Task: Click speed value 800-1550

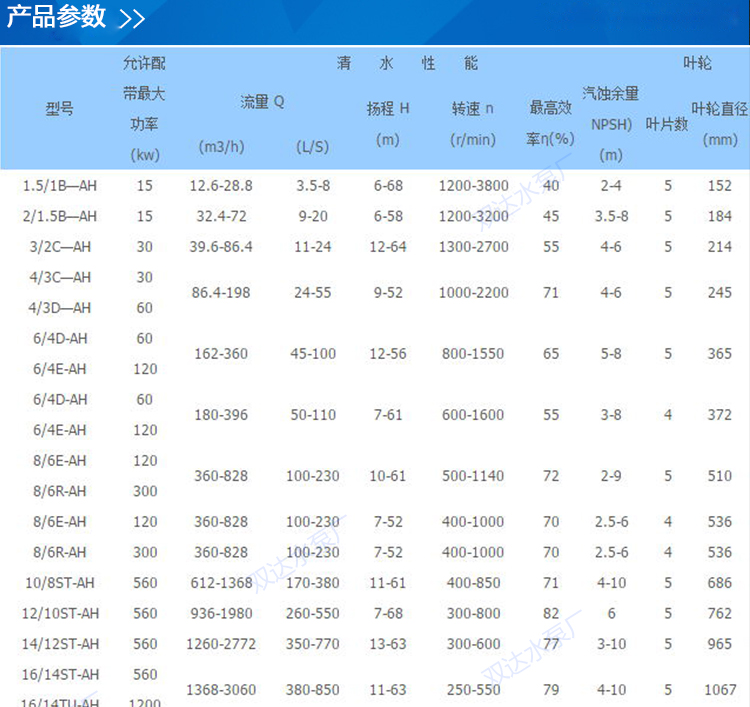Action: click(x=473, y=354)
